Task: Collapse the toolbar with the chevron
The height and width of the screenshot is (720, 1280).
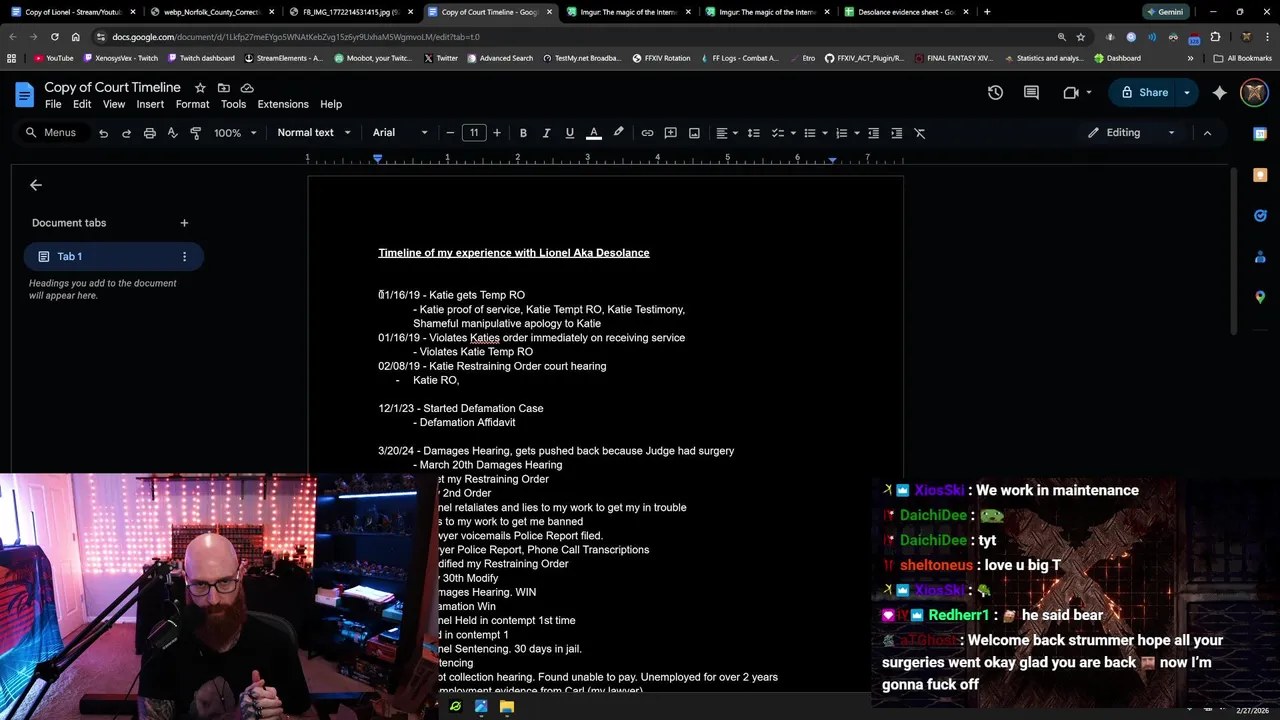Action: click(x=1207, y=133)
